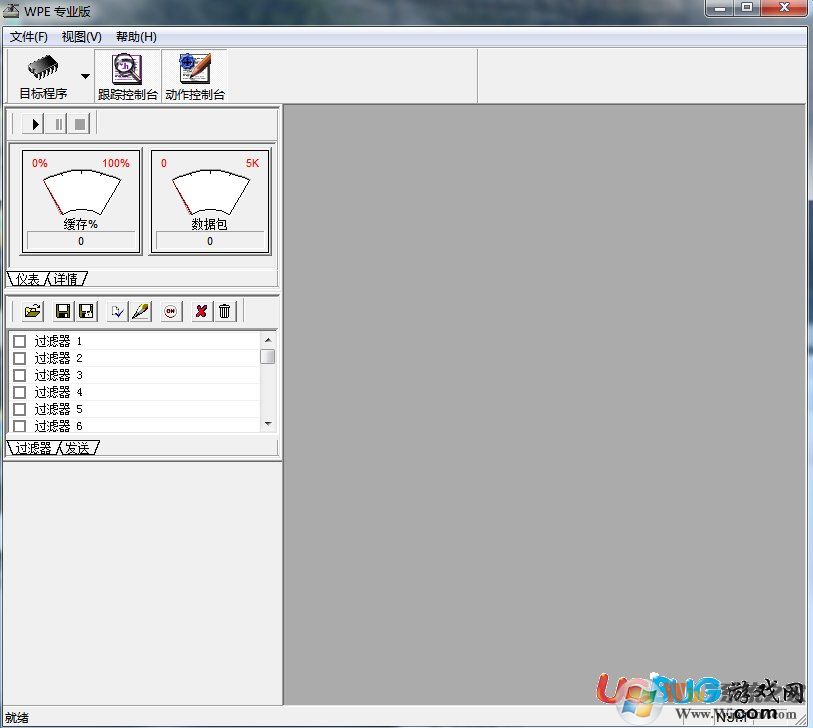Enable checkbox for 过滤器 6
The width and height of the screenshot is (813, 728).
point(20,426)
